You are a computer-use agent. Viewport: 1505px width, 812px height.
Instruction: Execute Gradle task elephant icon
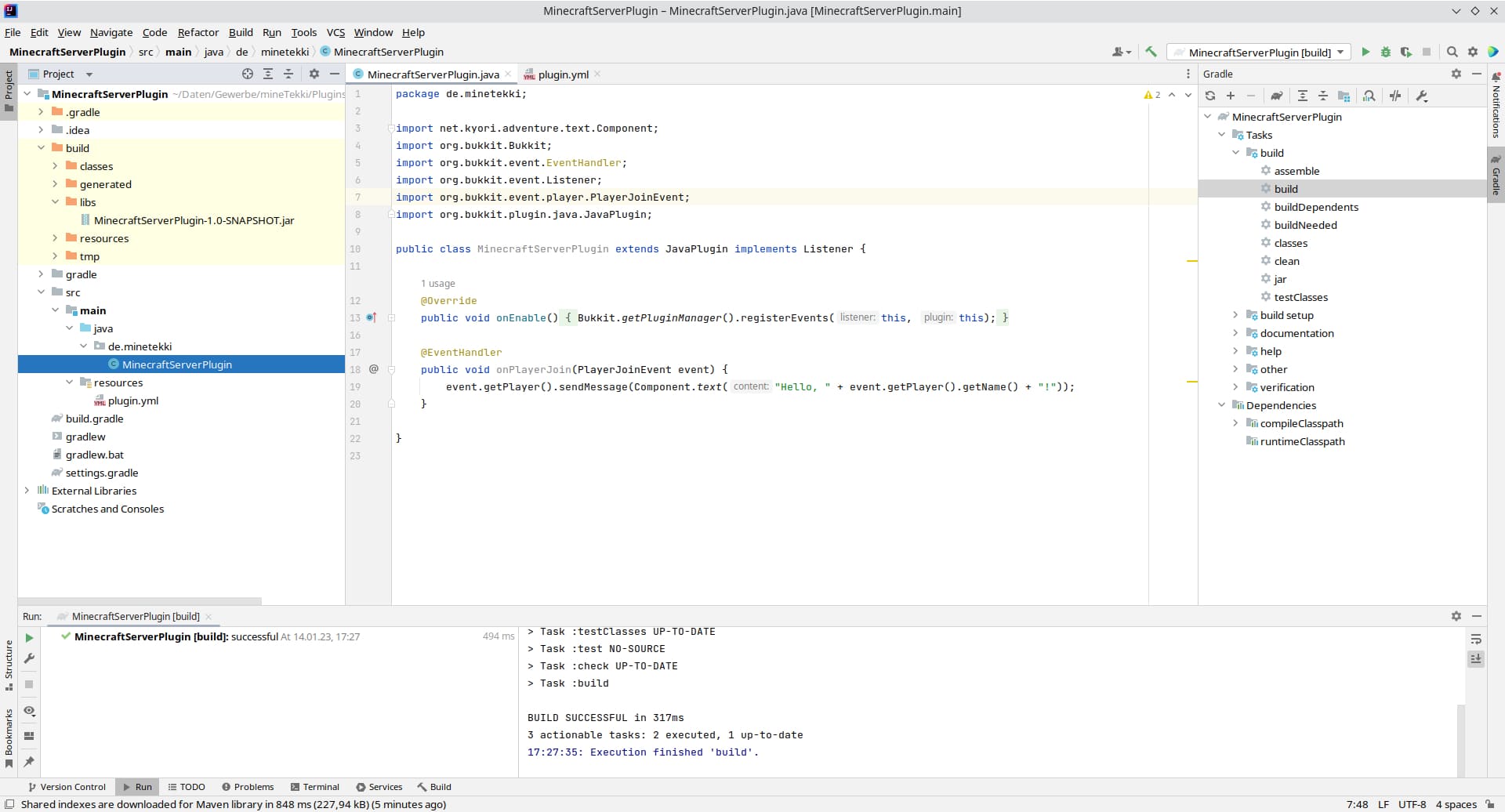pos(1277,96)
